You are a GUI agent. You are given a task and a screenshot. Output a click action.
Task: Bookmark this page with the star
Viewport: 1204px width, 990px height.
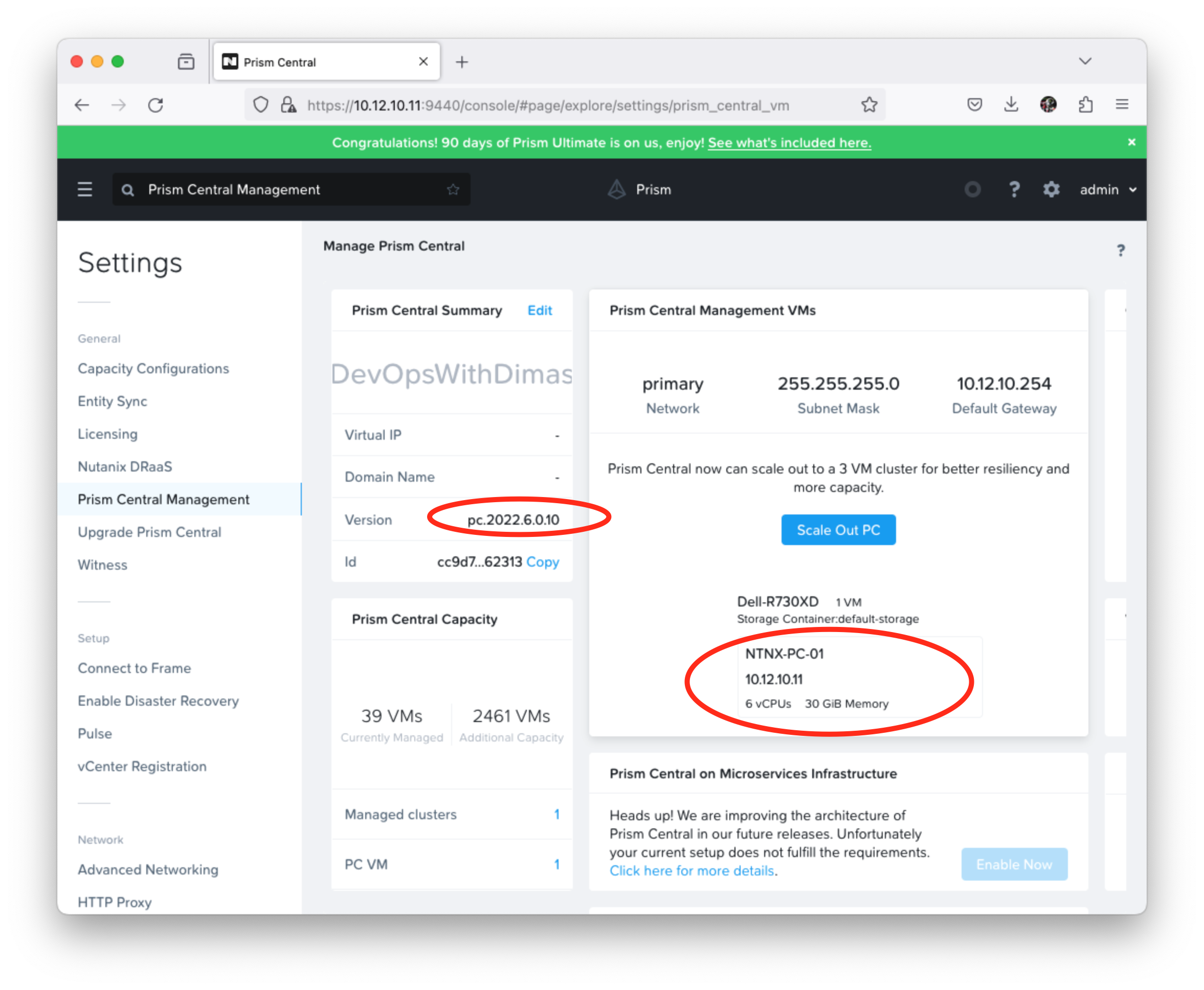coord(869,105)
